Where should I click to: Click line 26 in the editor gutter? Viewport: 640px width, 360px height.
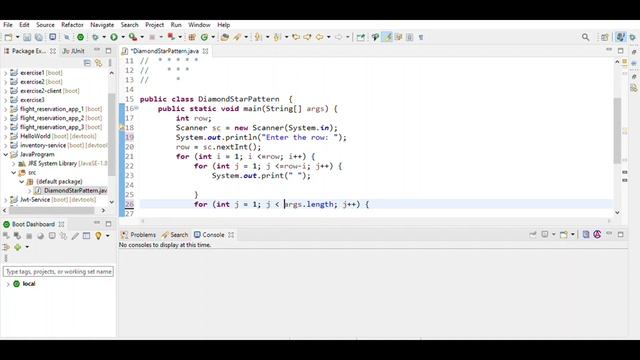[x=129, y=204]
